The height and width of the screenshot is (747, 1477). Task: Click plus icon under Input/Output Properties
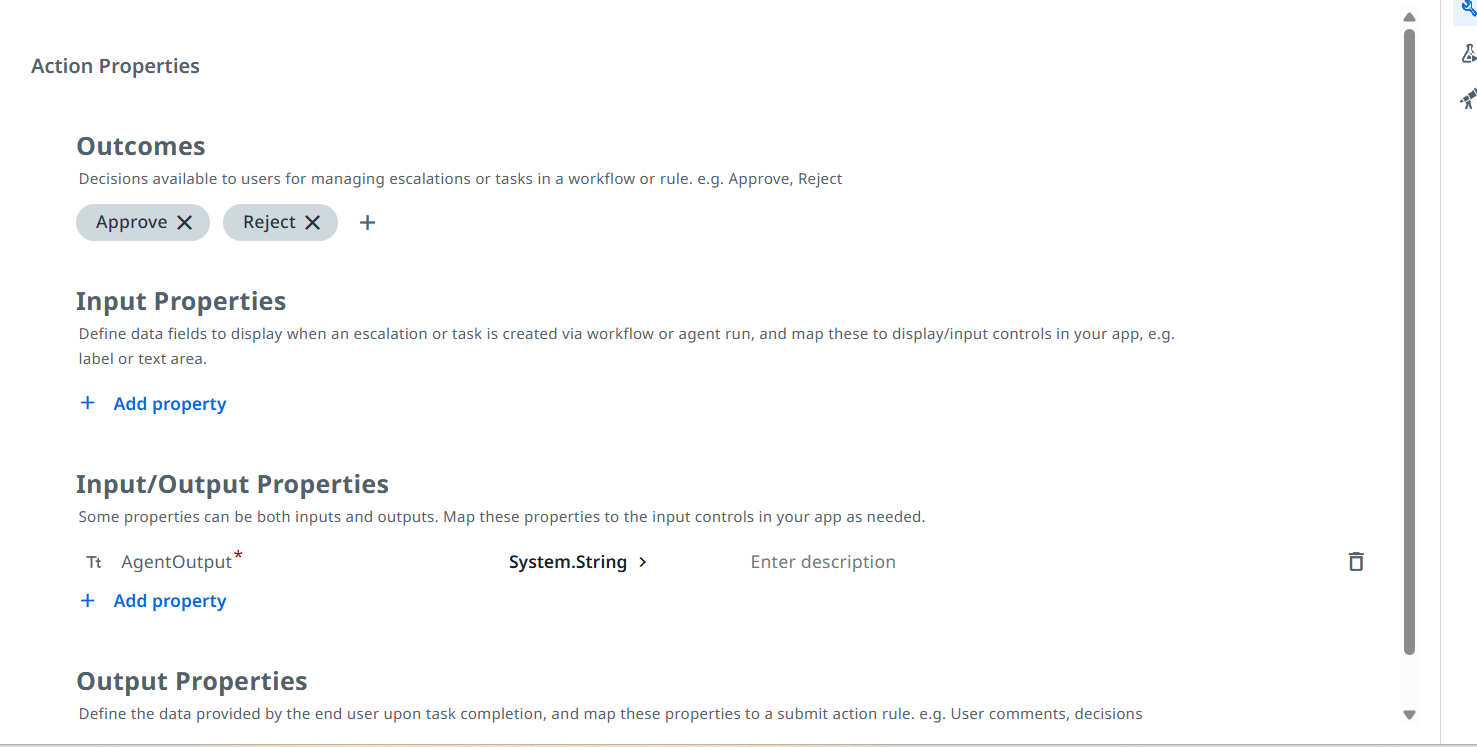(x=88, y=600)
